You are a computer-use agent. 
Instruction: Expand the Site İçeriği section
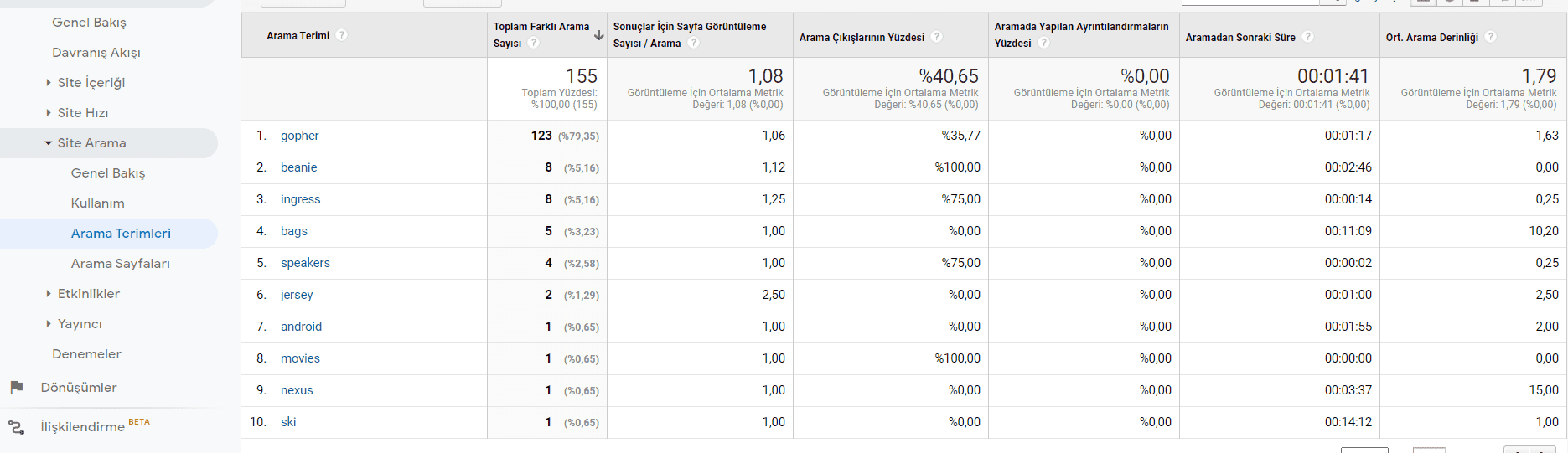(x=49, y=83)
